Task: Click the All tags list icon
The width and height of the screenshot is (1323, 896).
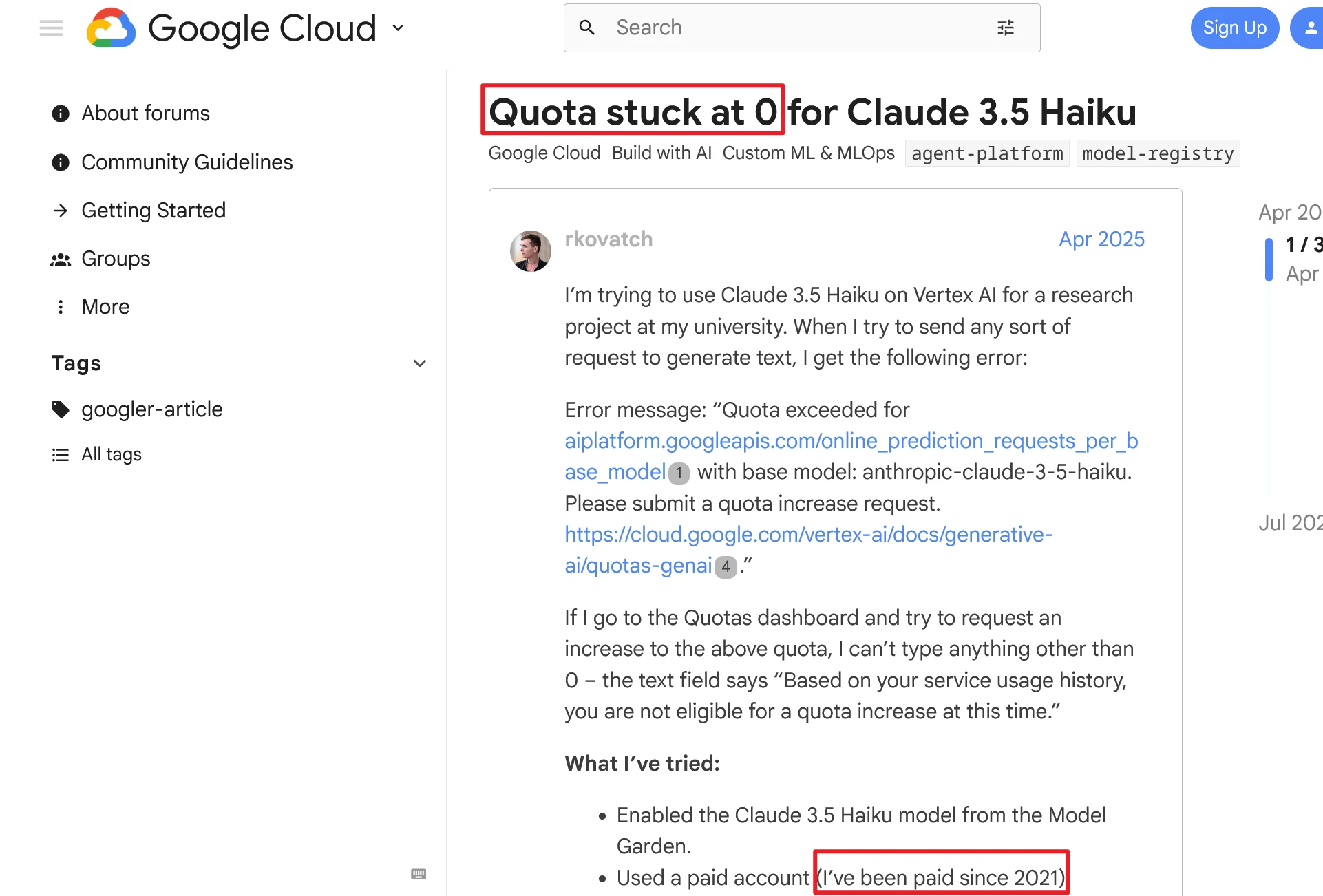Action: [x=61, y=455]
